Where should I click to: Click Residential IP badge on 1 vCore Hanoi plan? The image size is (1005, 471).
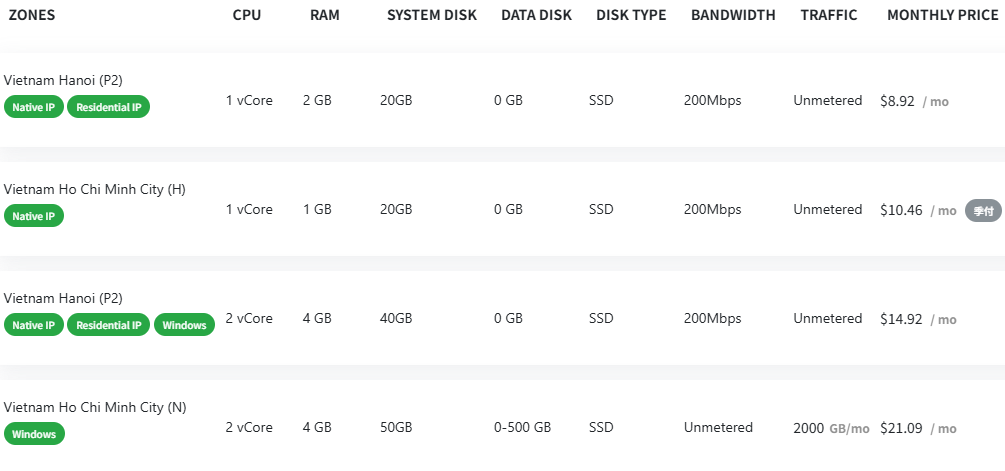pyautogui.click(x=108, y=107)
